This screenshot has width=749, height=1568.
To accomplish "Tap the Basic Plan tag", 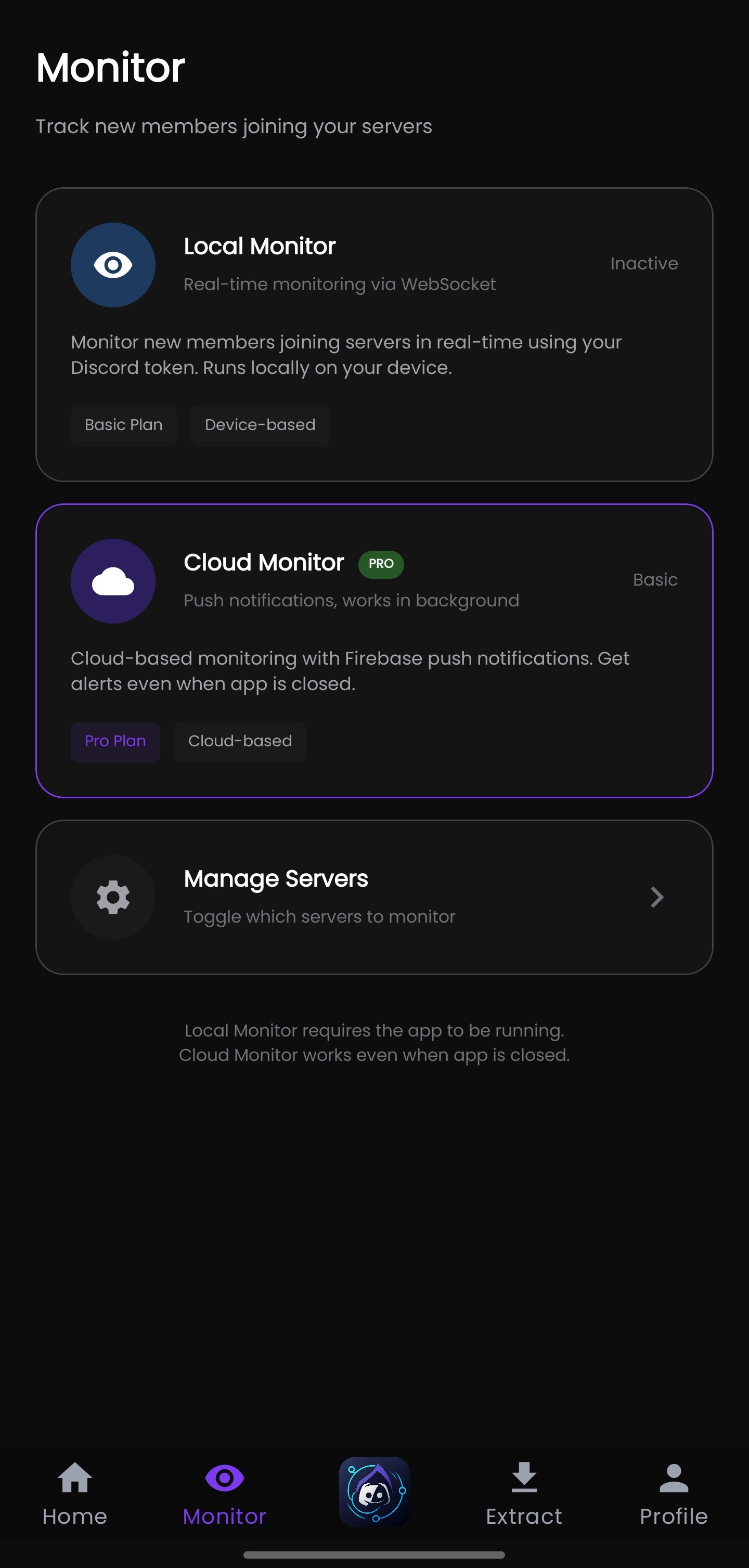I will pyautogui.click(x=124, y=425).
